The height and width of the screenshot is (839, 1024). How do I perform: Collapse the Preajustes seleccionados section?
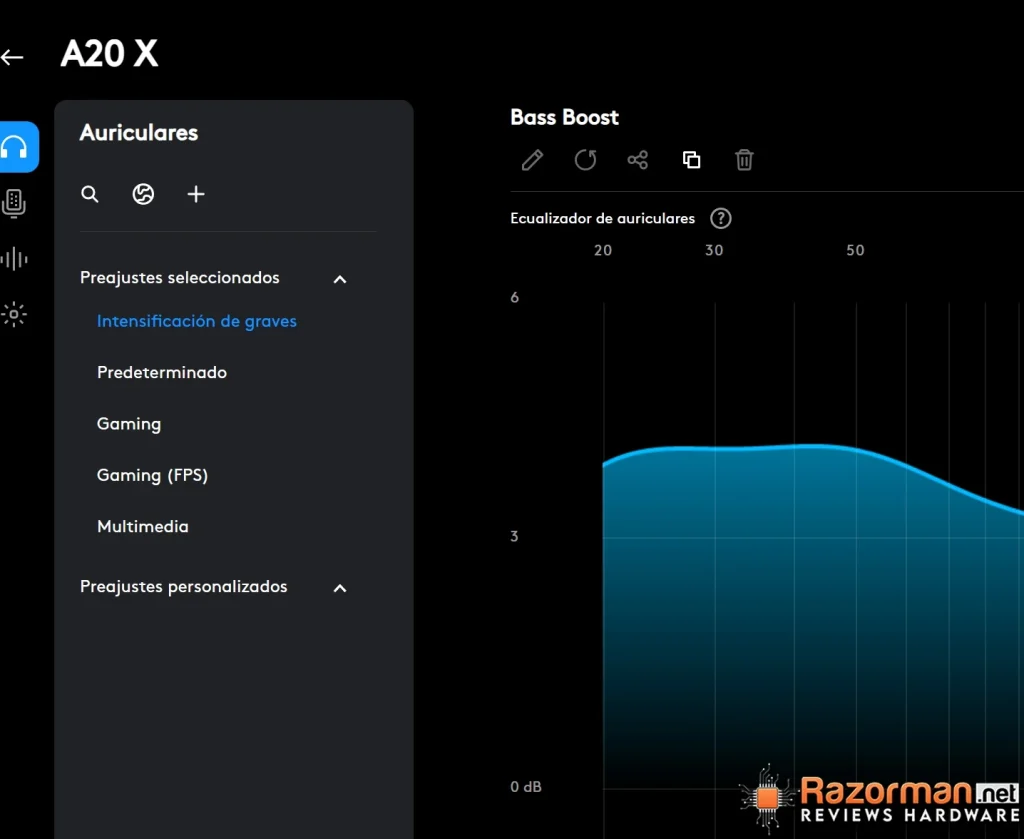click(340, 279)
